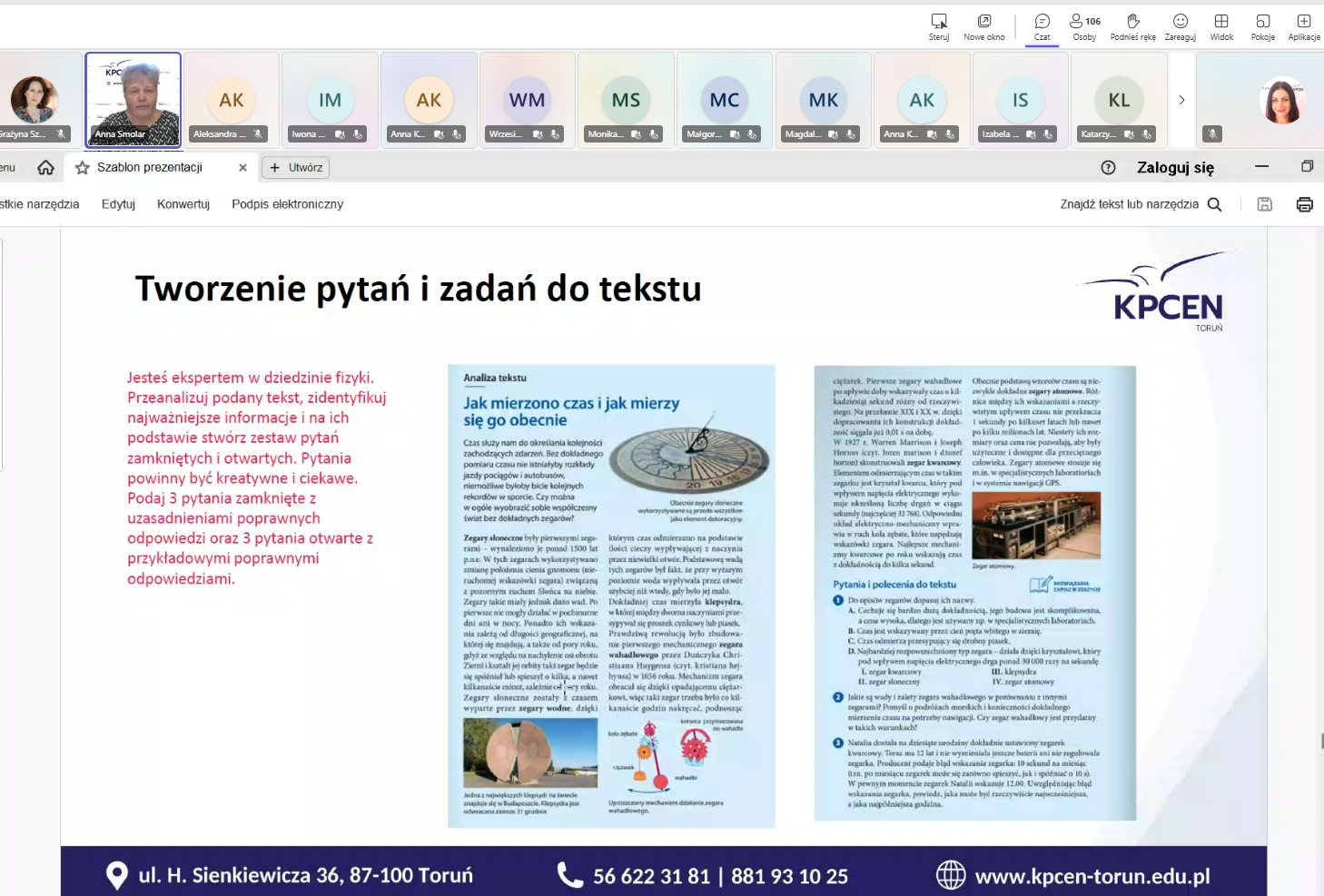The image size is (1324, 896).
Task: Click the printer icon
Action: point(1305,204)
